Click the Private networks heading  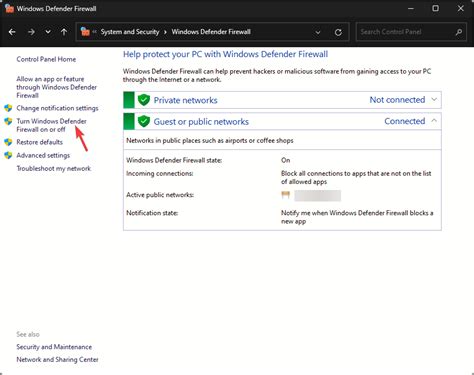[x=186, y=100]
